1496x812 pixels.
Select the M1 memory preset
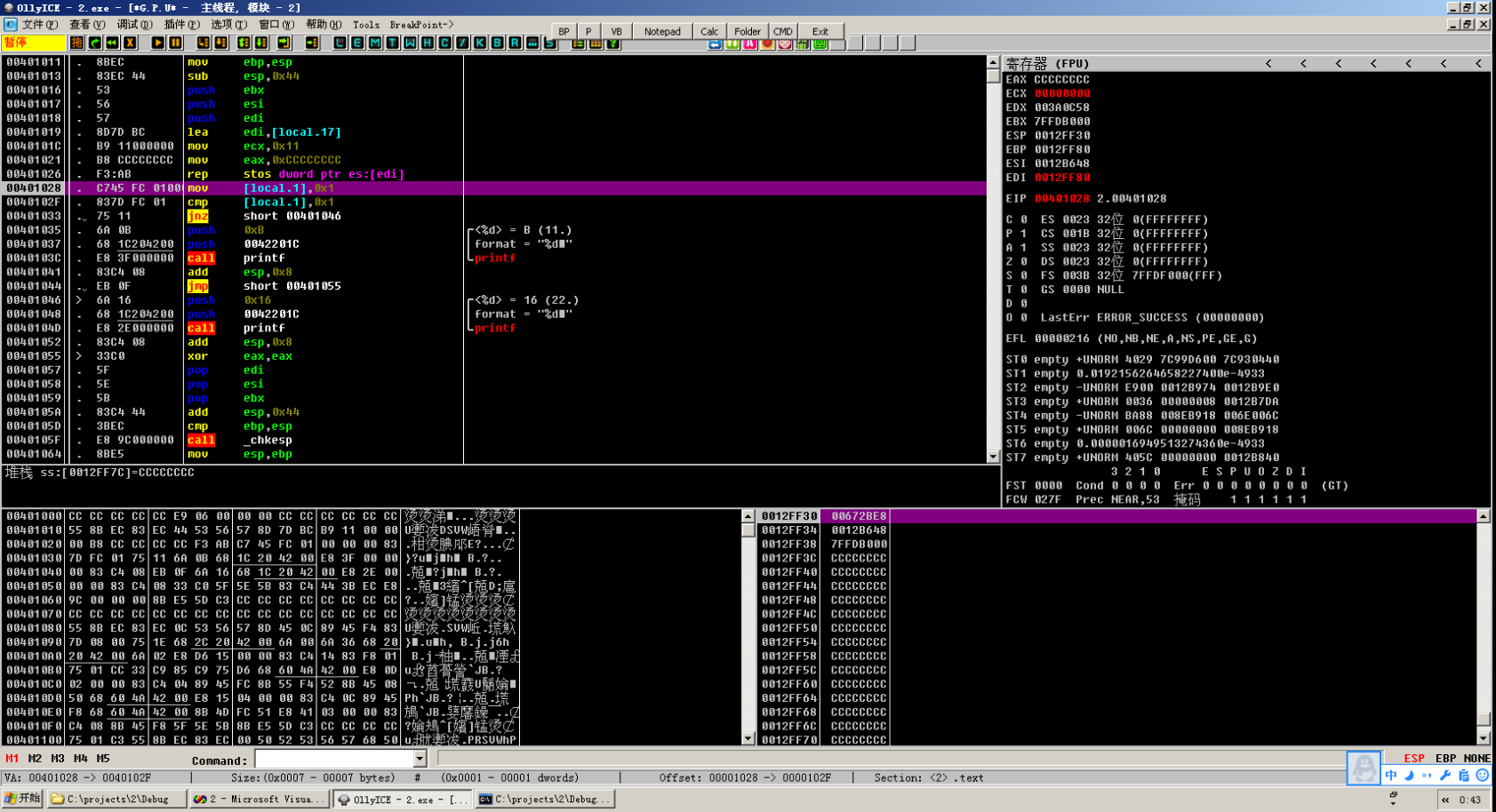(12, 759)
